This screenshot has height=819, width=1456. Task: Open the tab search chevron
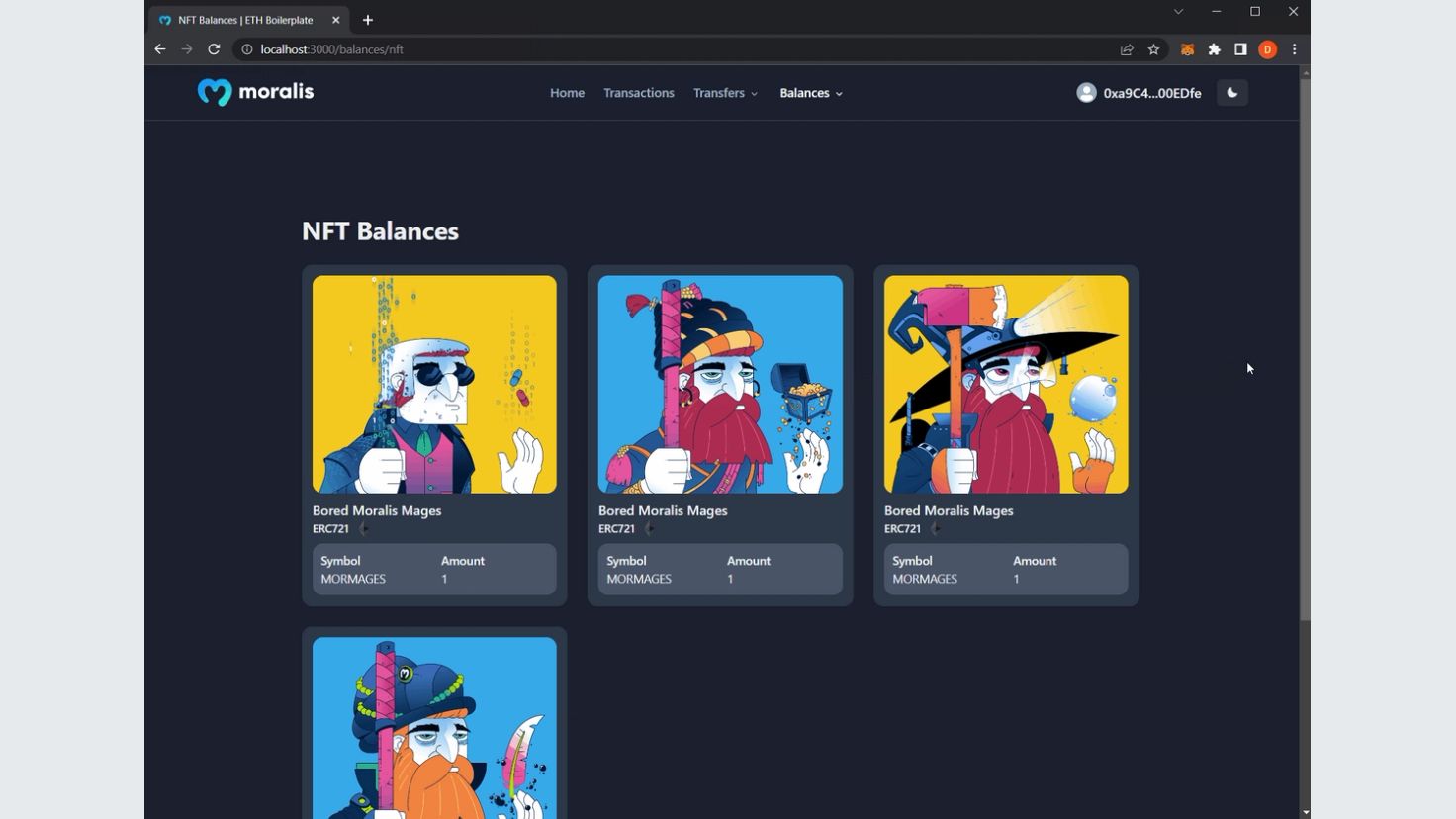coord(1178,12)
